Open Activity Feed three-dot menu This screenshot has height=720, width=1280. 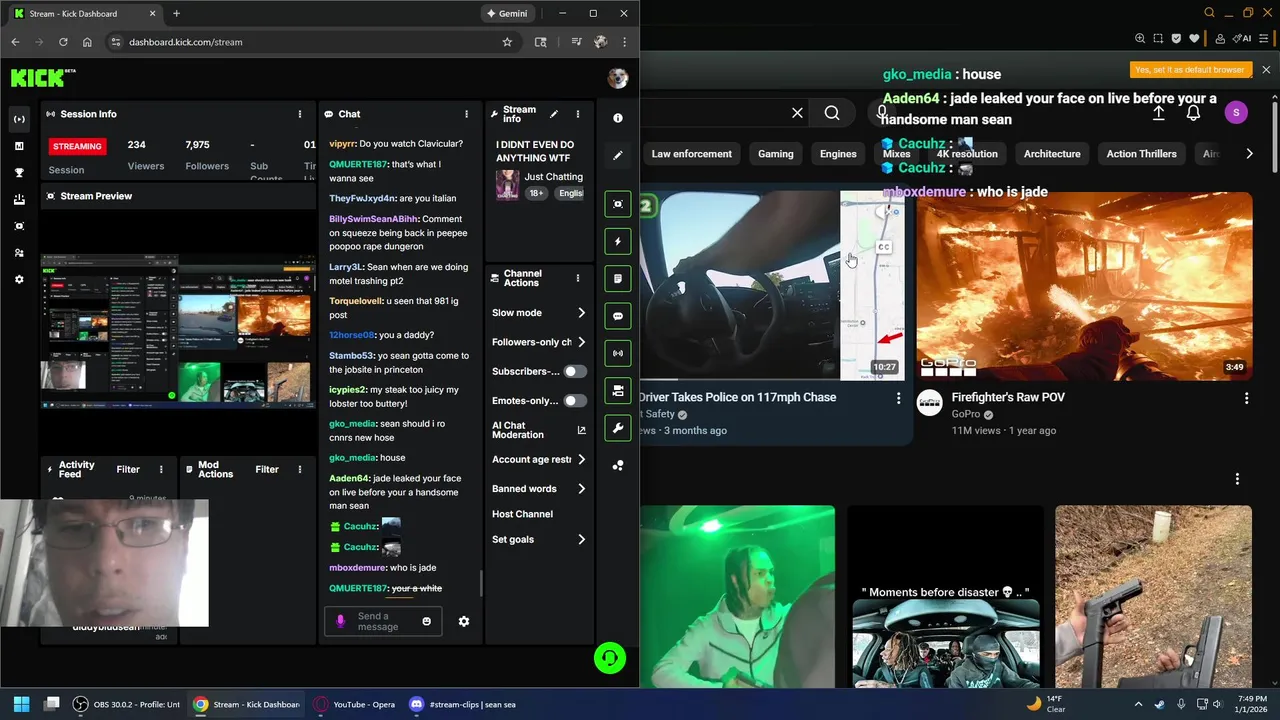(161, 469)
